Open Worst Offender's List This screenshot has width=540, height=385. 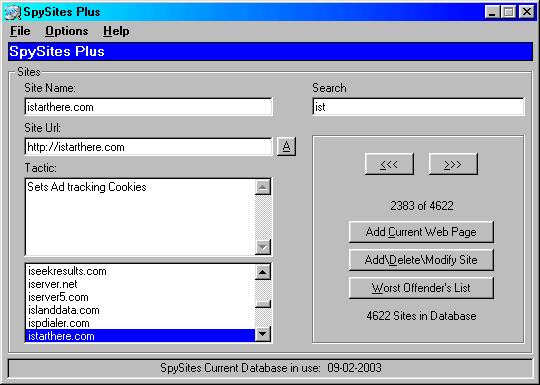pos(421,288)
